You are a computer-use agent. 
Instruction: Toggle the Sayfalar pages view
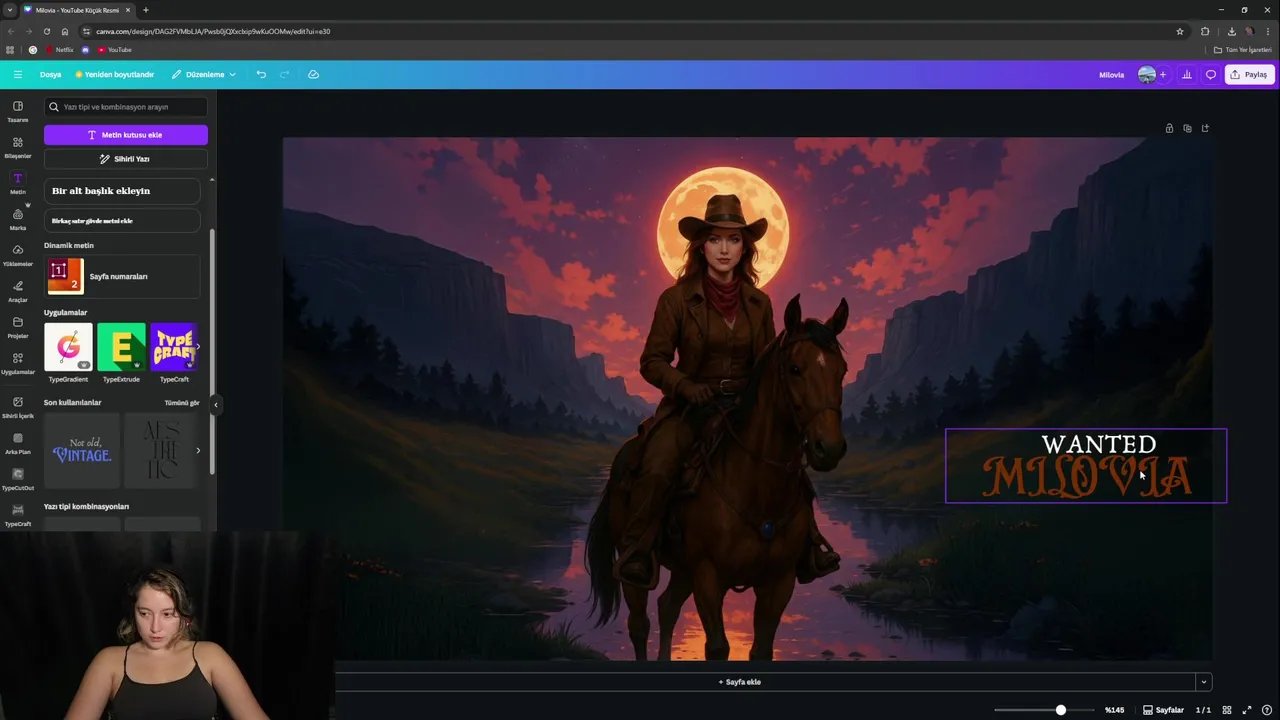point(1164,710)
